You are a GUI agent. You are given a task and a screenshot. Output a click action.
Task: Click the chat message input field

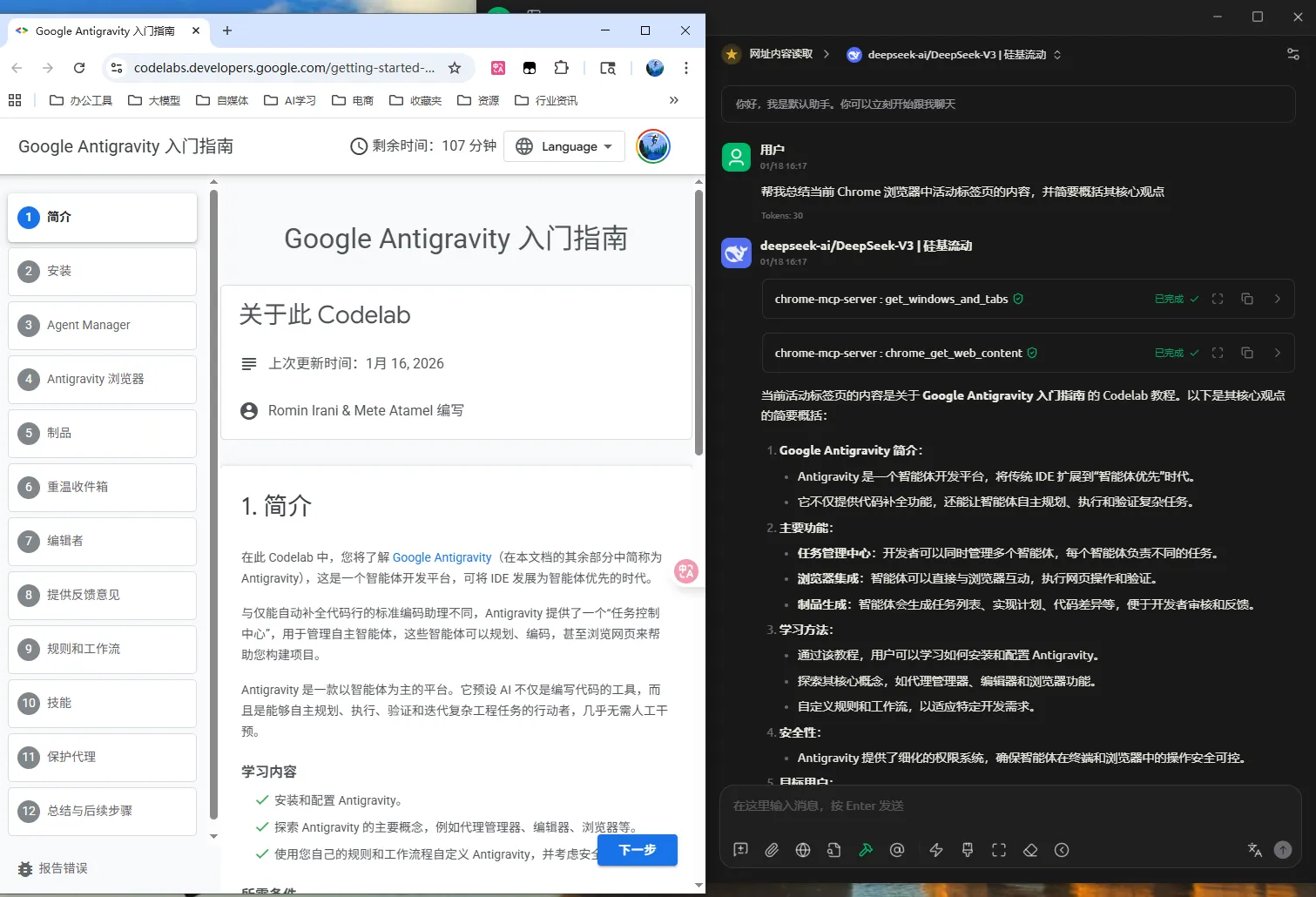[x=1009, y=806]
